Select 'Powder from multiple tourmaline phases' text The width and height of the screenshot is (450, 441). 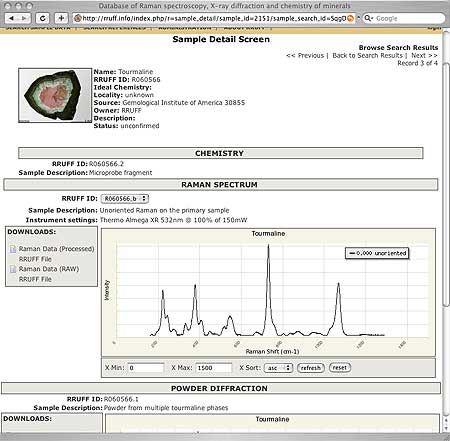(x=166, y=408)
